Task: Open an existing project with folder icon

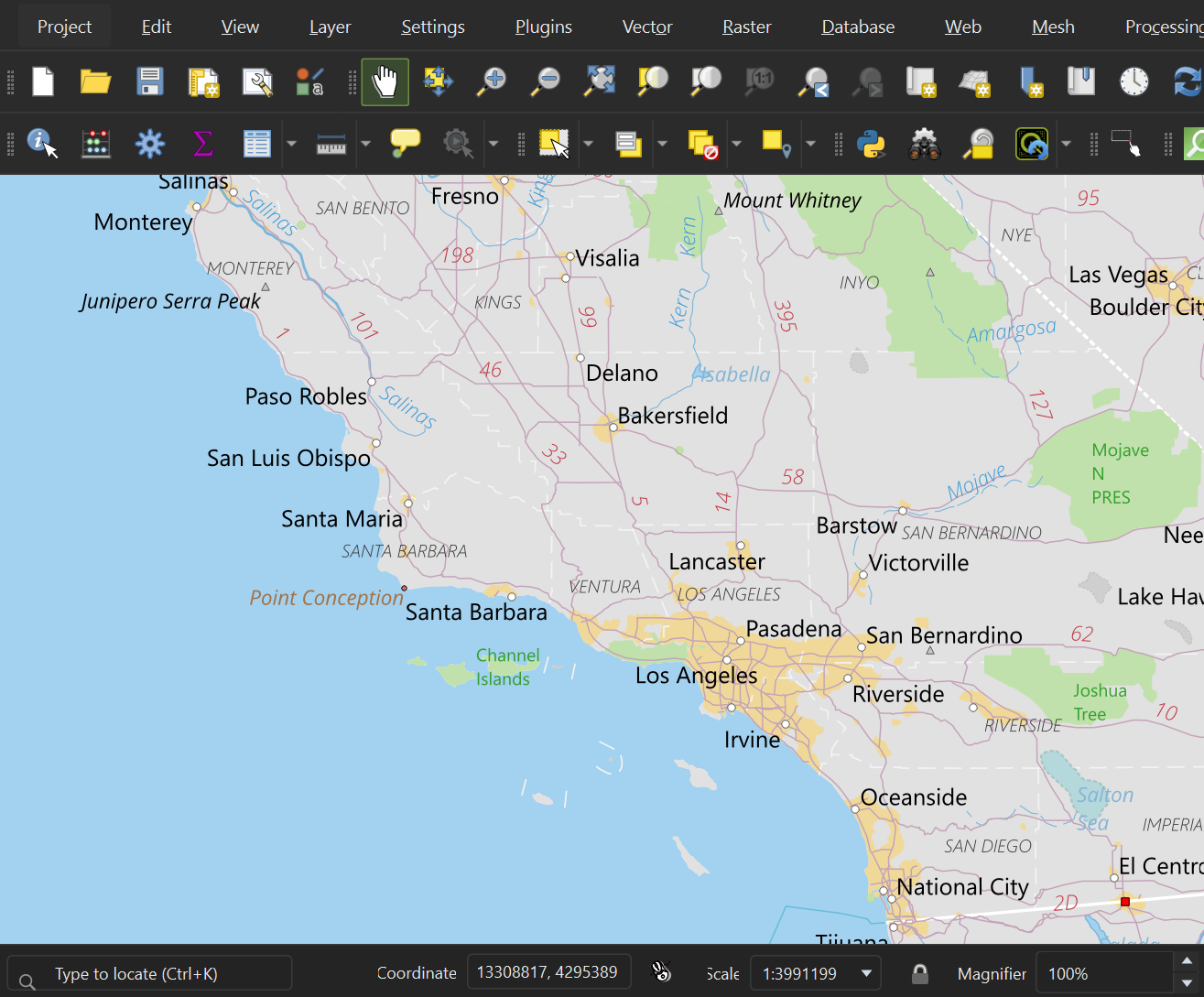Action: tap(95, 81)
